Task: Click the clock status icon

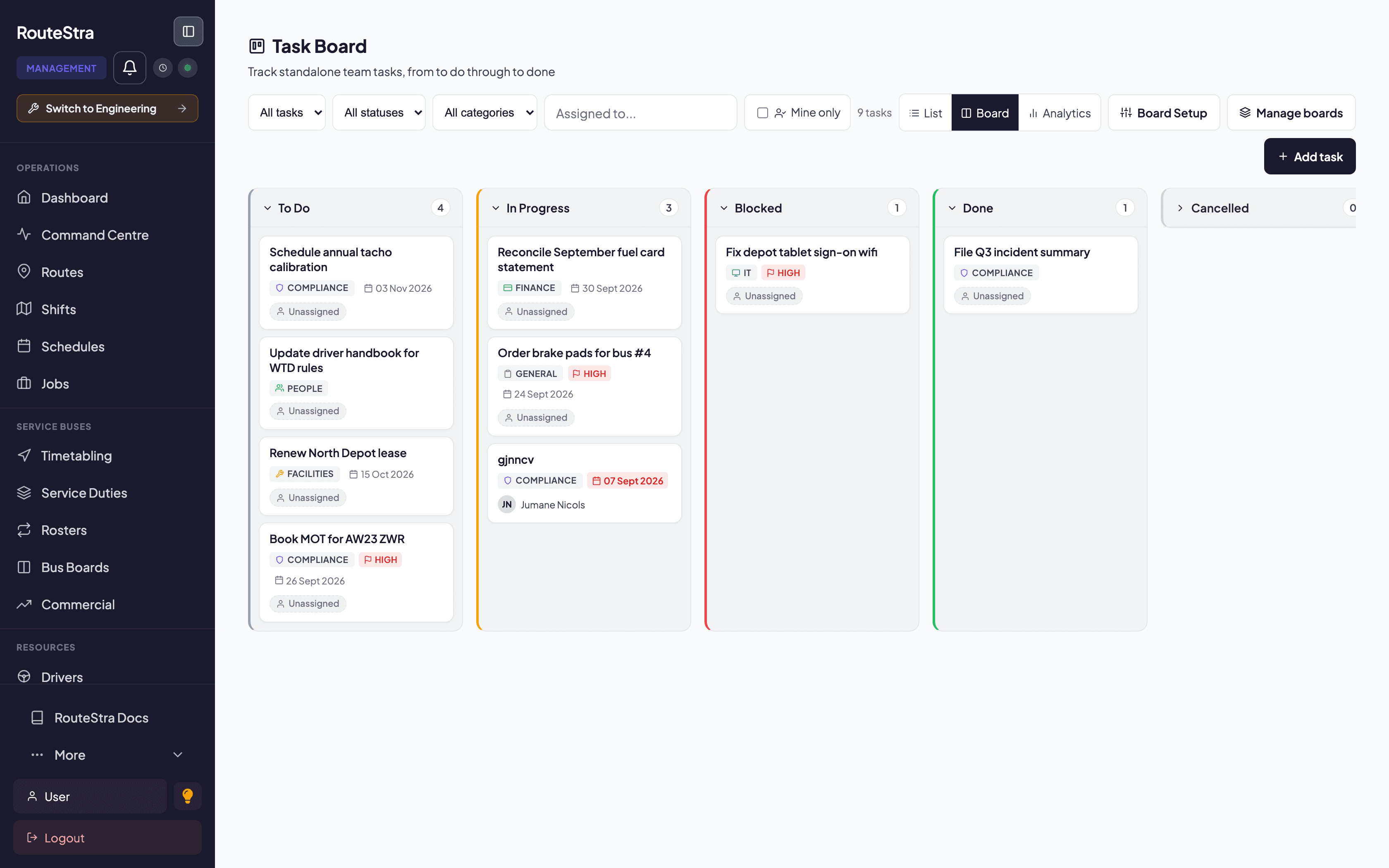Action: (x=163, y=68)
